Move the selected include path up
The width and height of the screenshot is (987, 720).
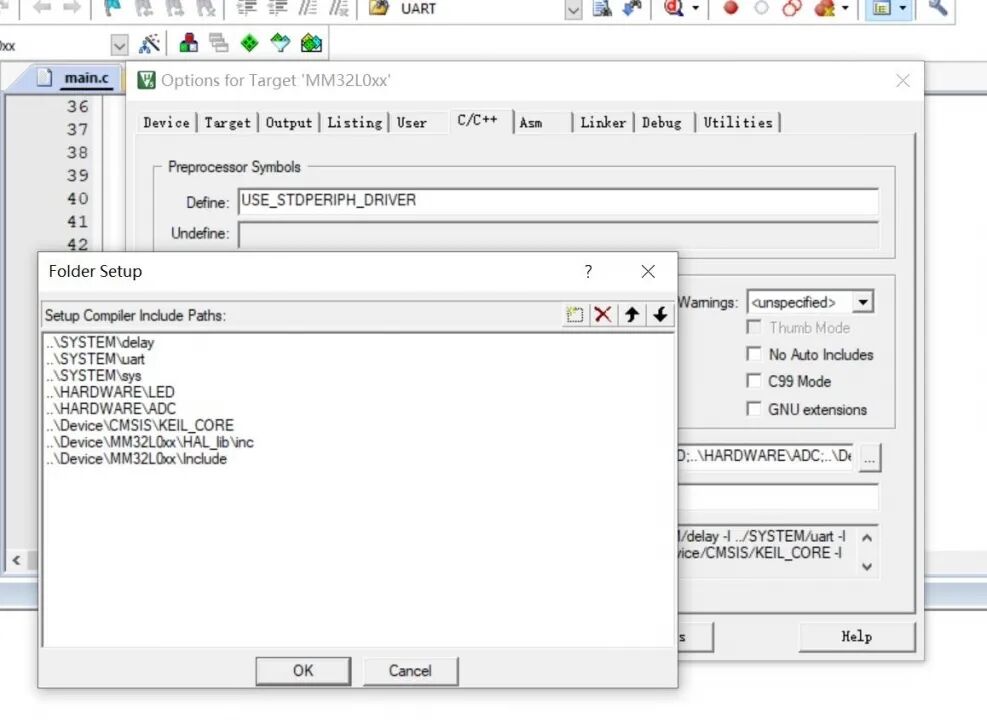[632, 314]
